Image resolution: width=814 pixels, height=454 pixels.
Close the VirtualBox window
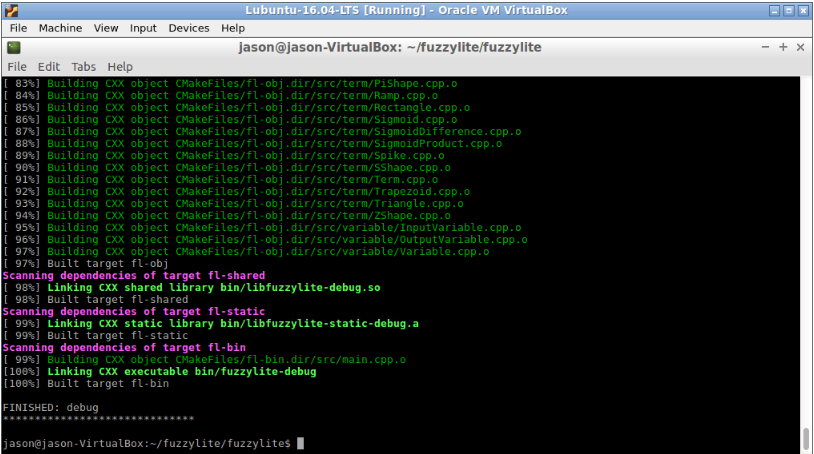[x=803, y=10]
